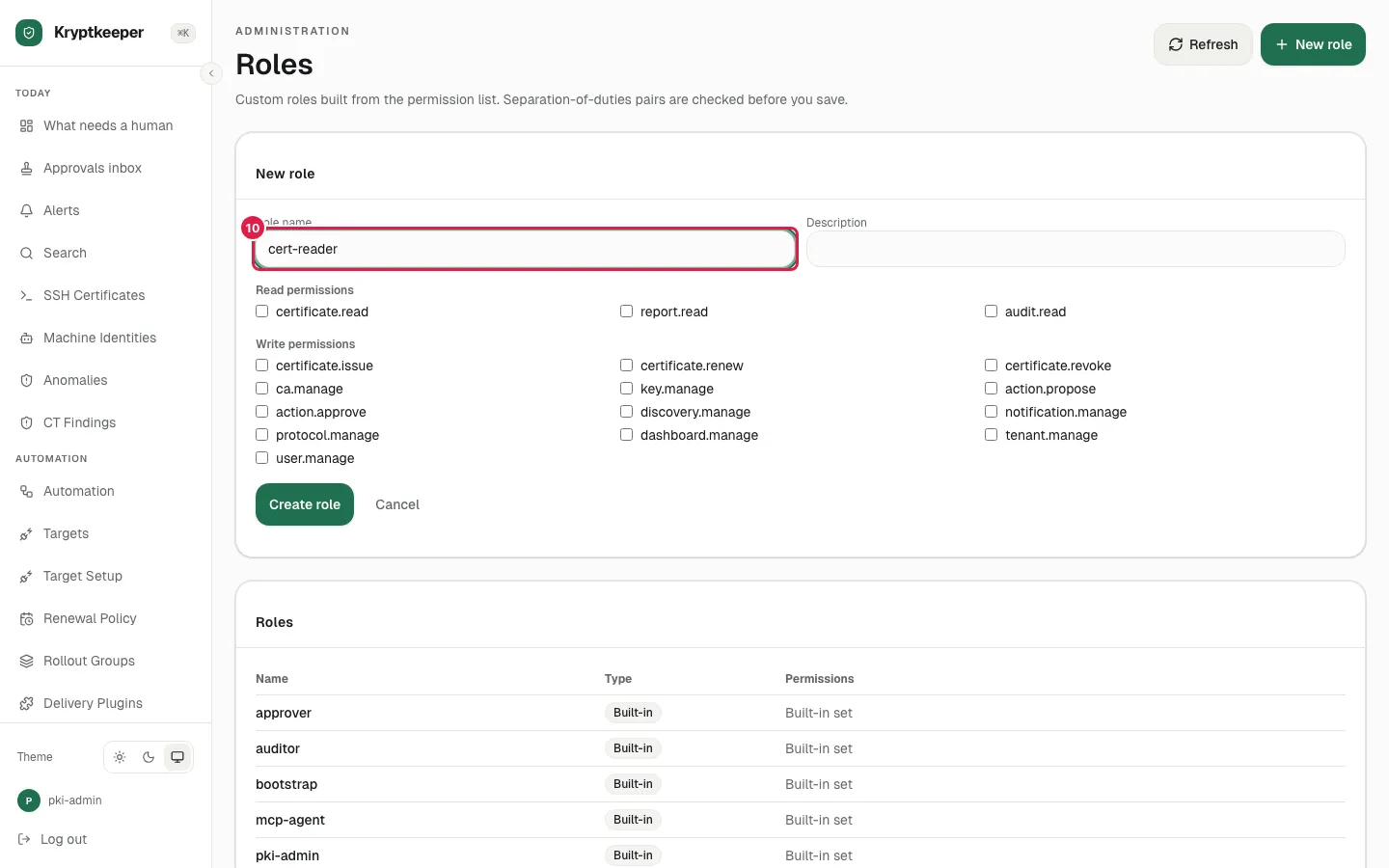Click the Rollout Groups layers icon
Screen dimensions: 1389x868
(26, 662)
